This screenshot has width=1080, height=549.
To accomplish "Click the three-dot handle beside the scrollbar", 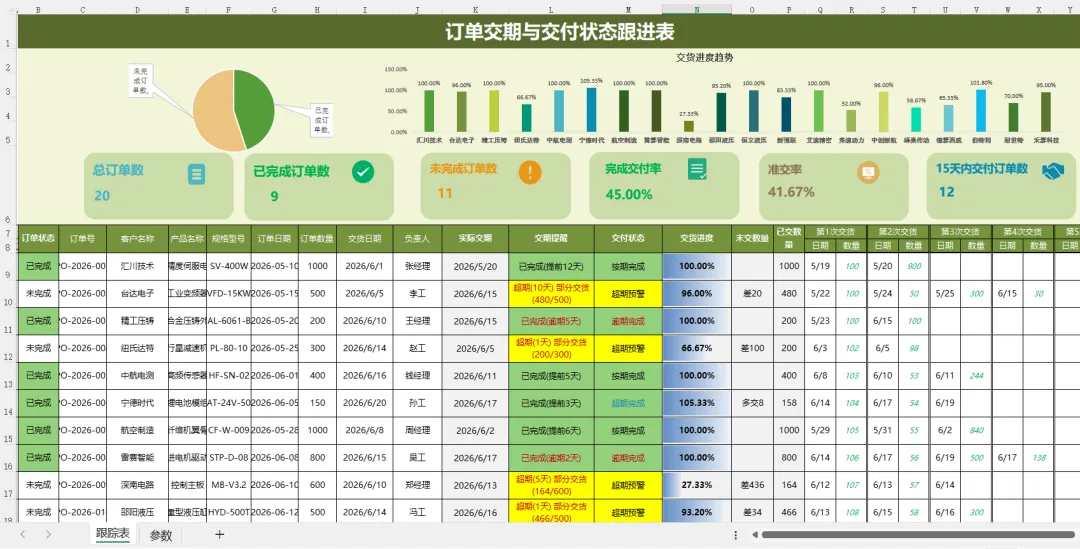I will tap(736, 535).
